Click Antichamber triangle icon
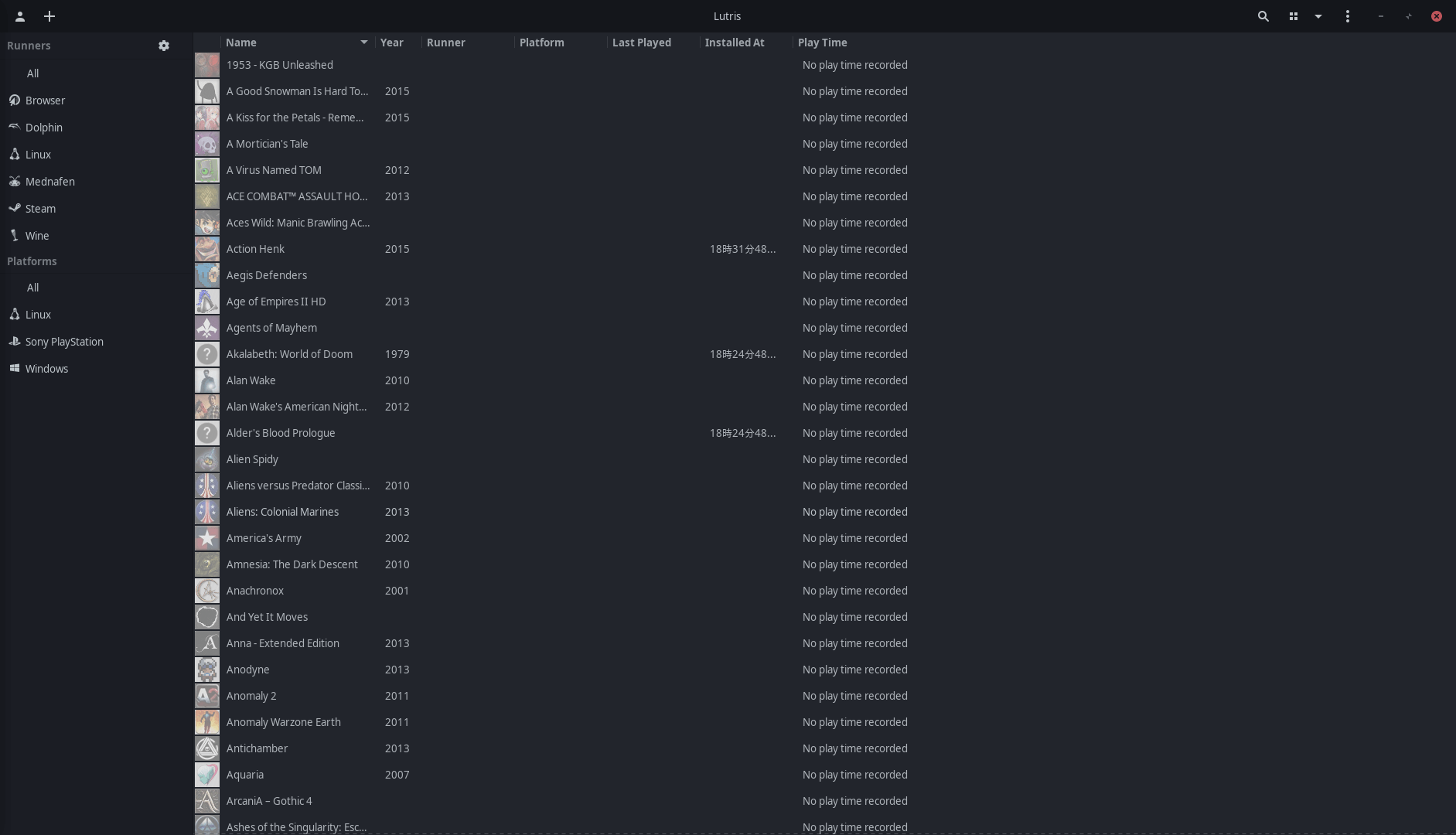 pyautogui.click(x=207, y=748)
